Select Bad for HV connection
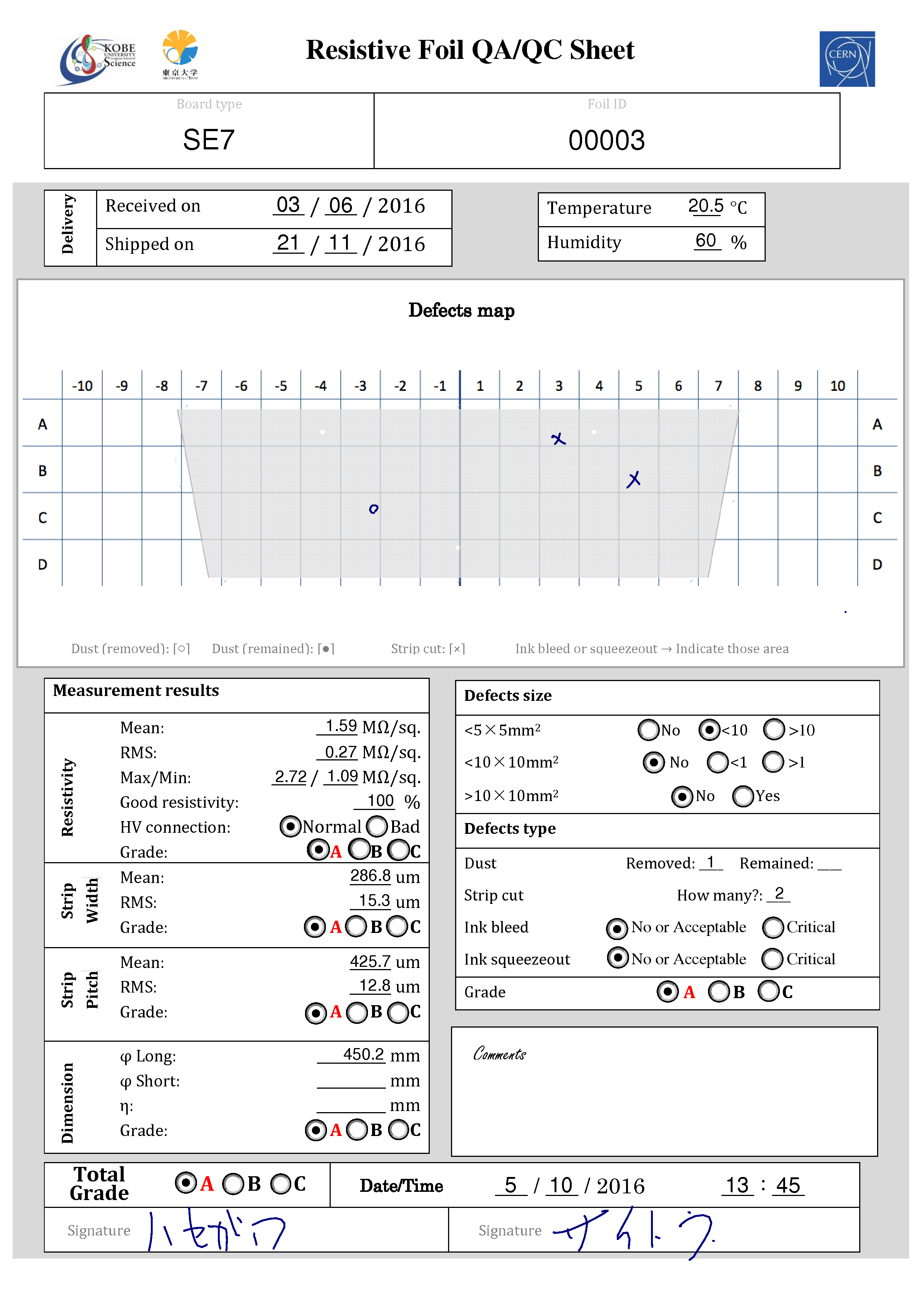The width and height of the screenshot is (924, 1307). point(377,826)
